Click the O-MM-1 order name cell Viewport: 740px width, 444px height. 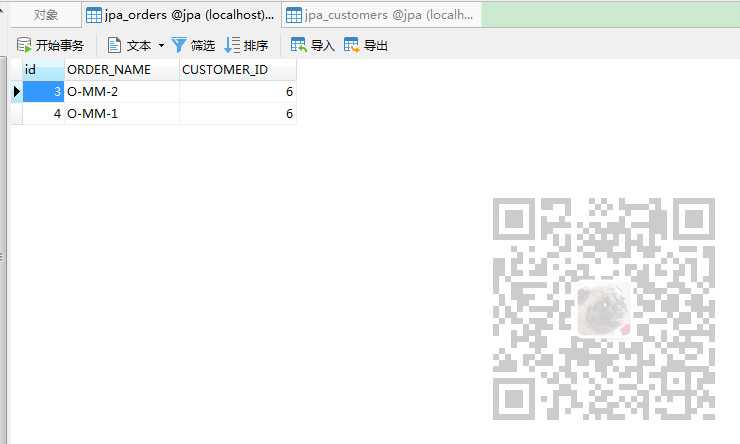tap(122, 114)
